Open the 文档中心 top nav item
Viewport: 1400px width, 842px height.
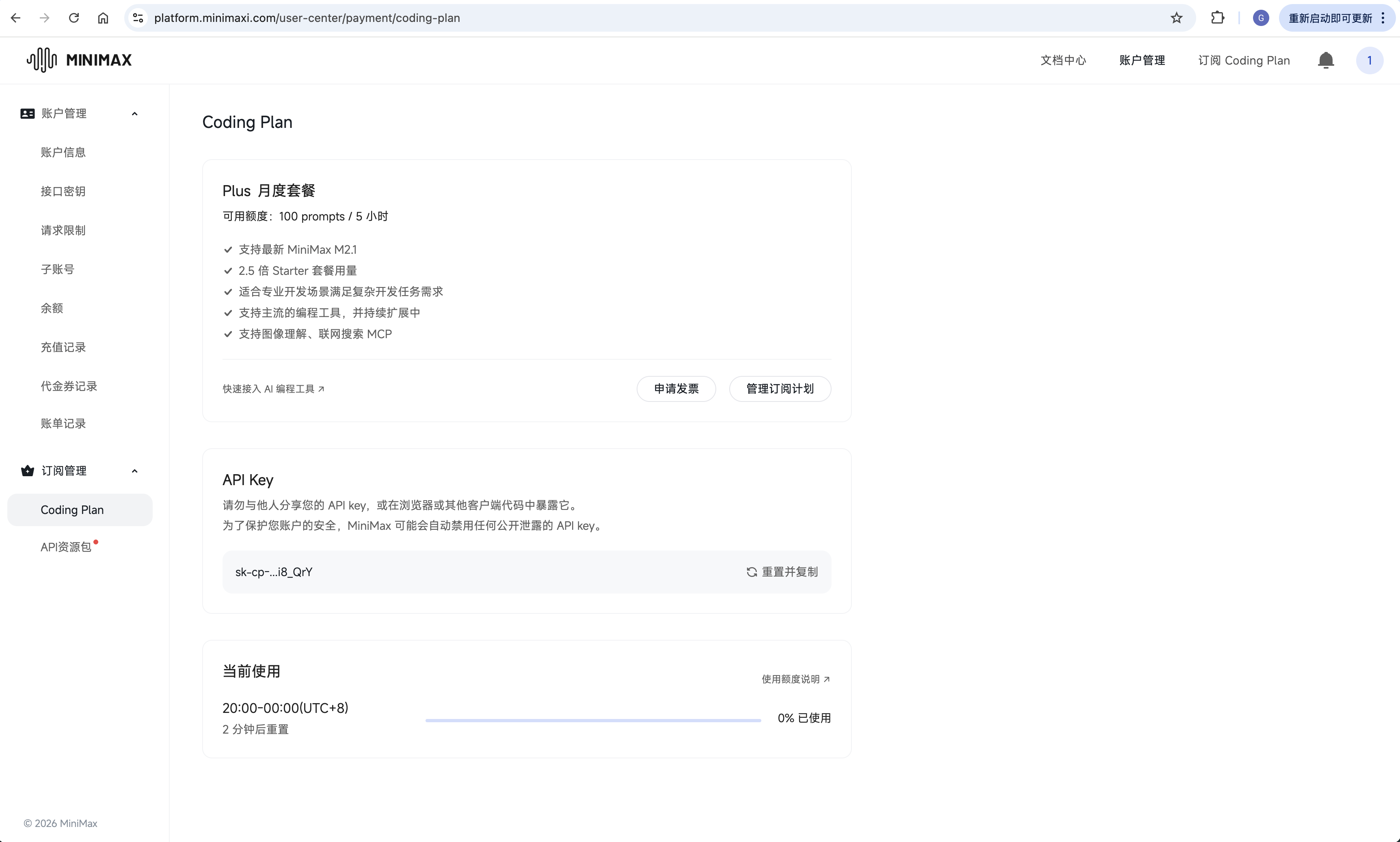tap(1063, 60)
